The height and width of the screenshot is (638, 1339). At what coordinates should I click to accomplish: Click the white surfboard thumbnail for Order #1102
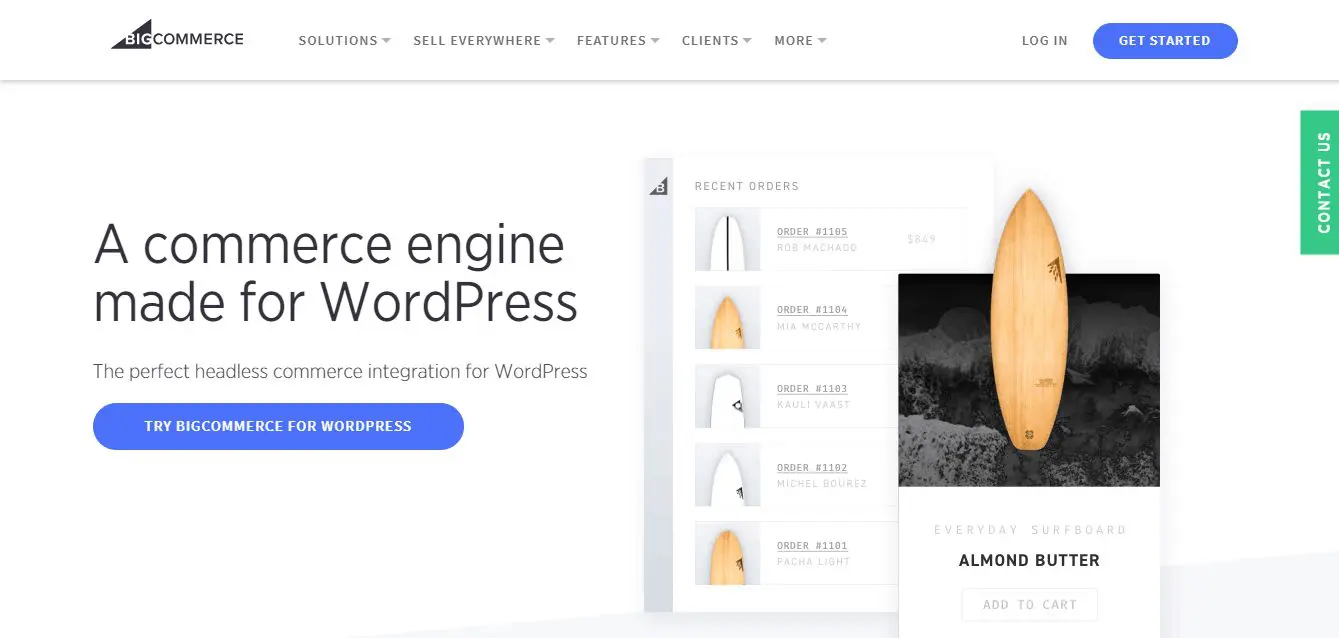(727, 474)
